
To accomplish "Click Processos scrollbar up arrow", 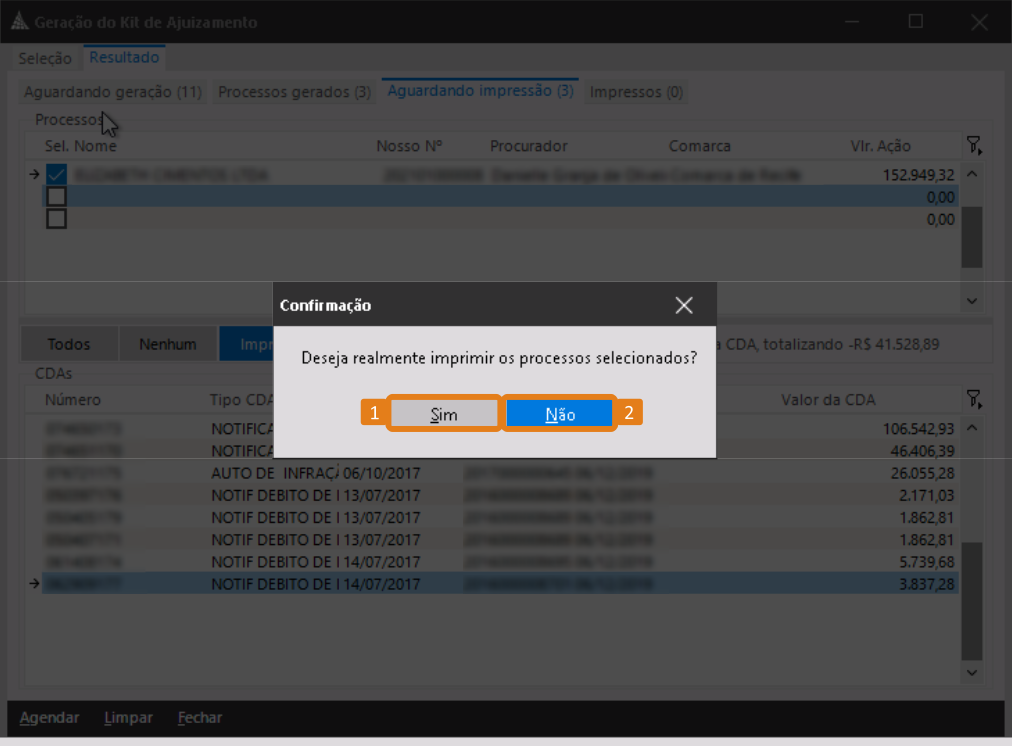I will [x=972, y=174].
